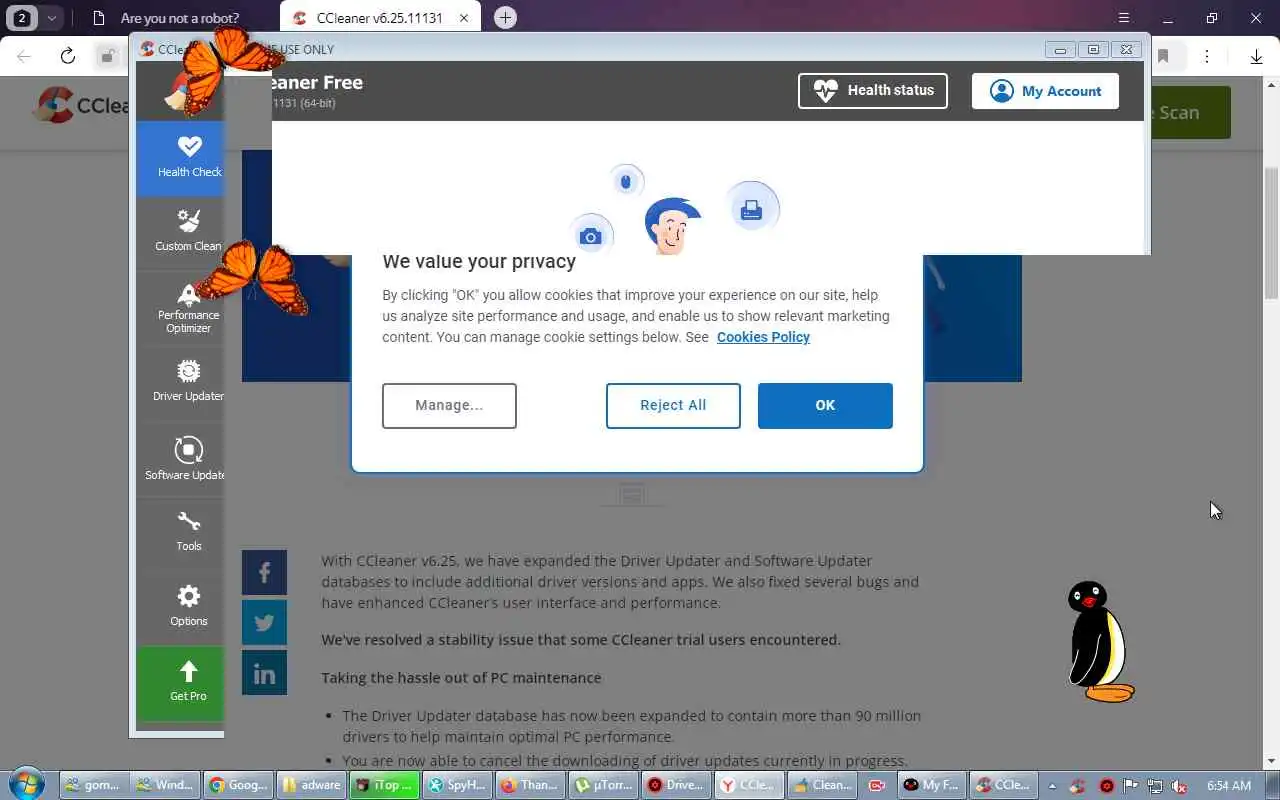This screenshot has height=800, width=1280.
Task: Switch to the 'gom...' taskbar item
Action: coord(94,785)
